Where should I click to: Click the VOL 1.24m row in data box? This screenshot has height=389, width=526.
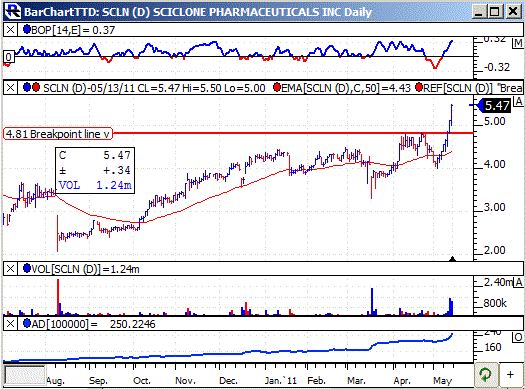95,185
